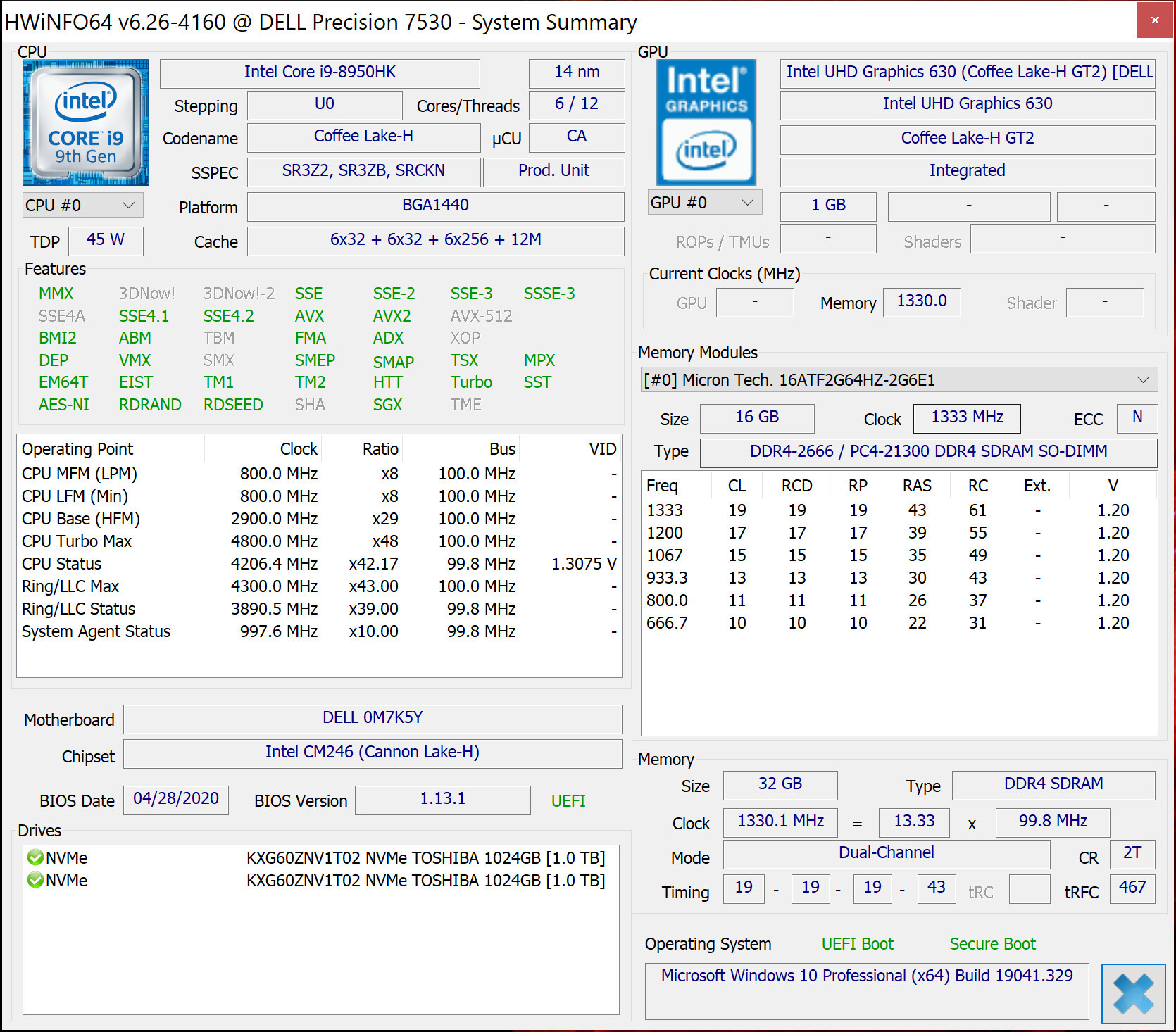Click the TDP value 45 W
The image size is (1176, 1032).
[106, 240]
